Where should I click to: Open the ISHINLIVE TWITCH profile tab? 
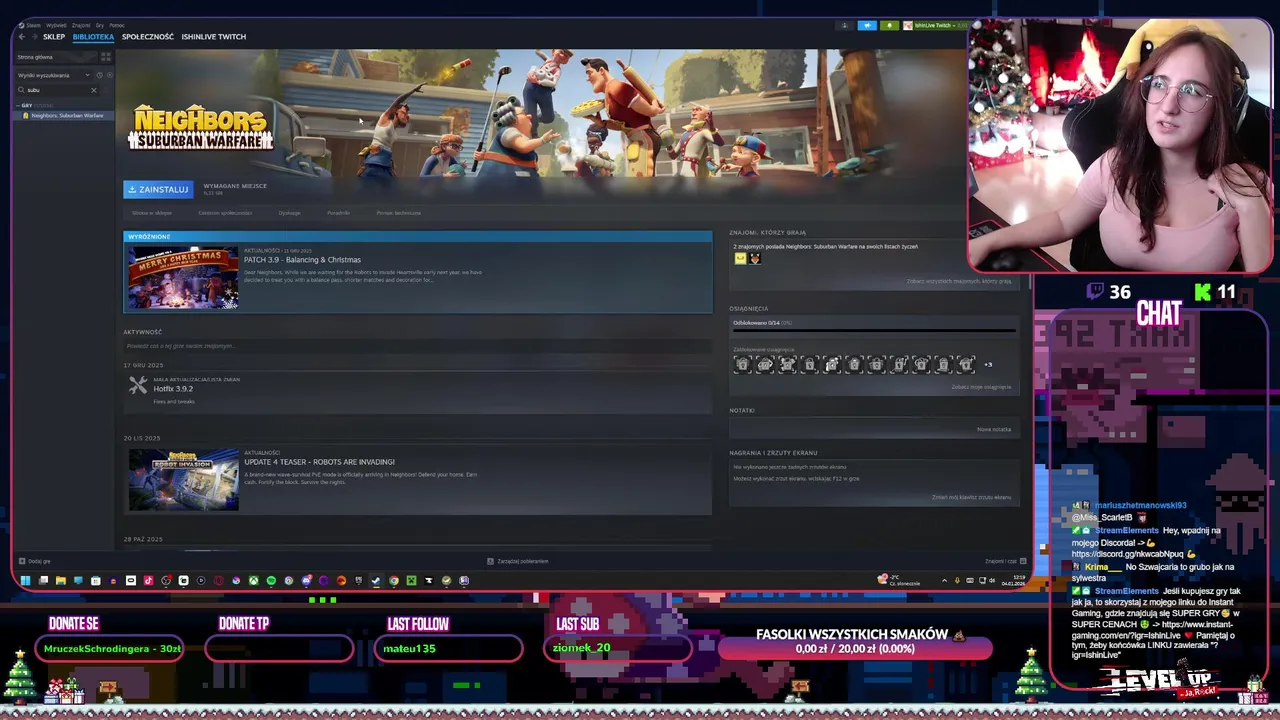coord(213,37)
